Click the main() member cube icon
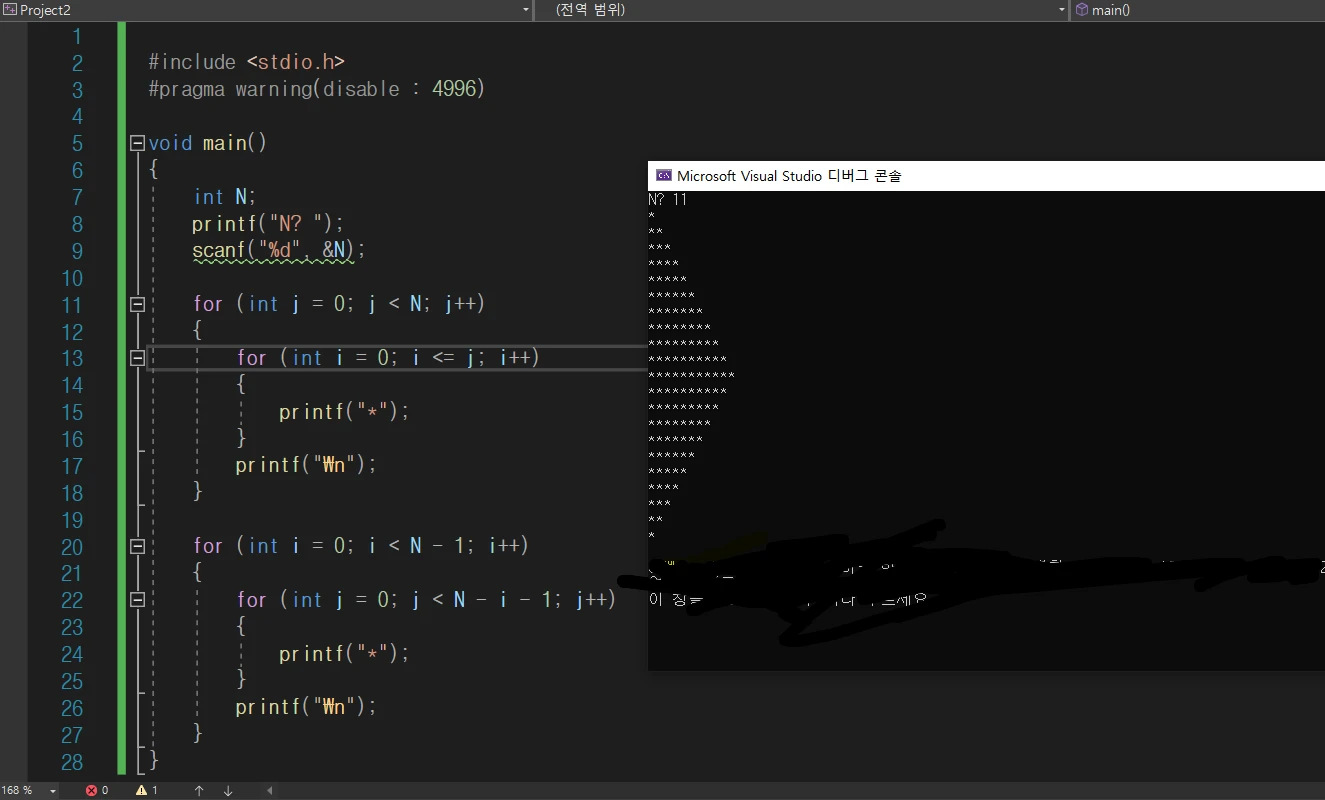 click(x=1081, y=9)
